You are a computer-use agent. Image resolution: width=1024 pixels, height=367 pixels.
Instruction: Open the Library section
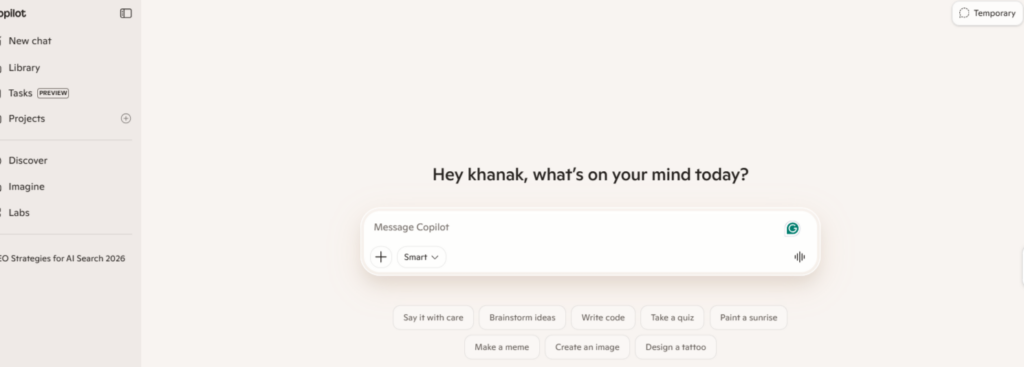(x=24, y=67)
